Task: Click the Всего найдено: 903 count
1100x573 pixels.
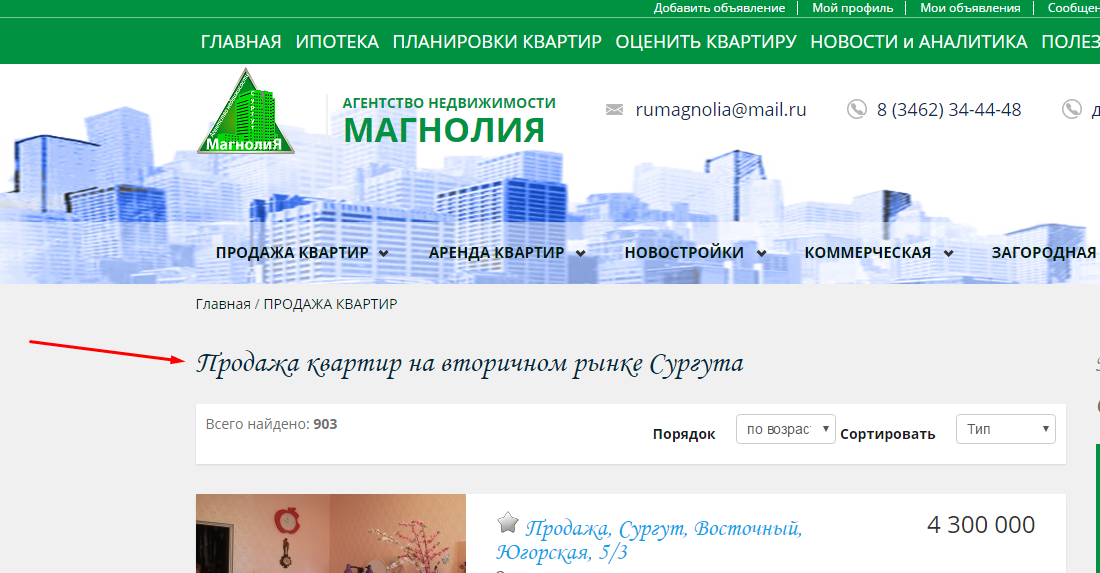Action: (x=271, y=424)
